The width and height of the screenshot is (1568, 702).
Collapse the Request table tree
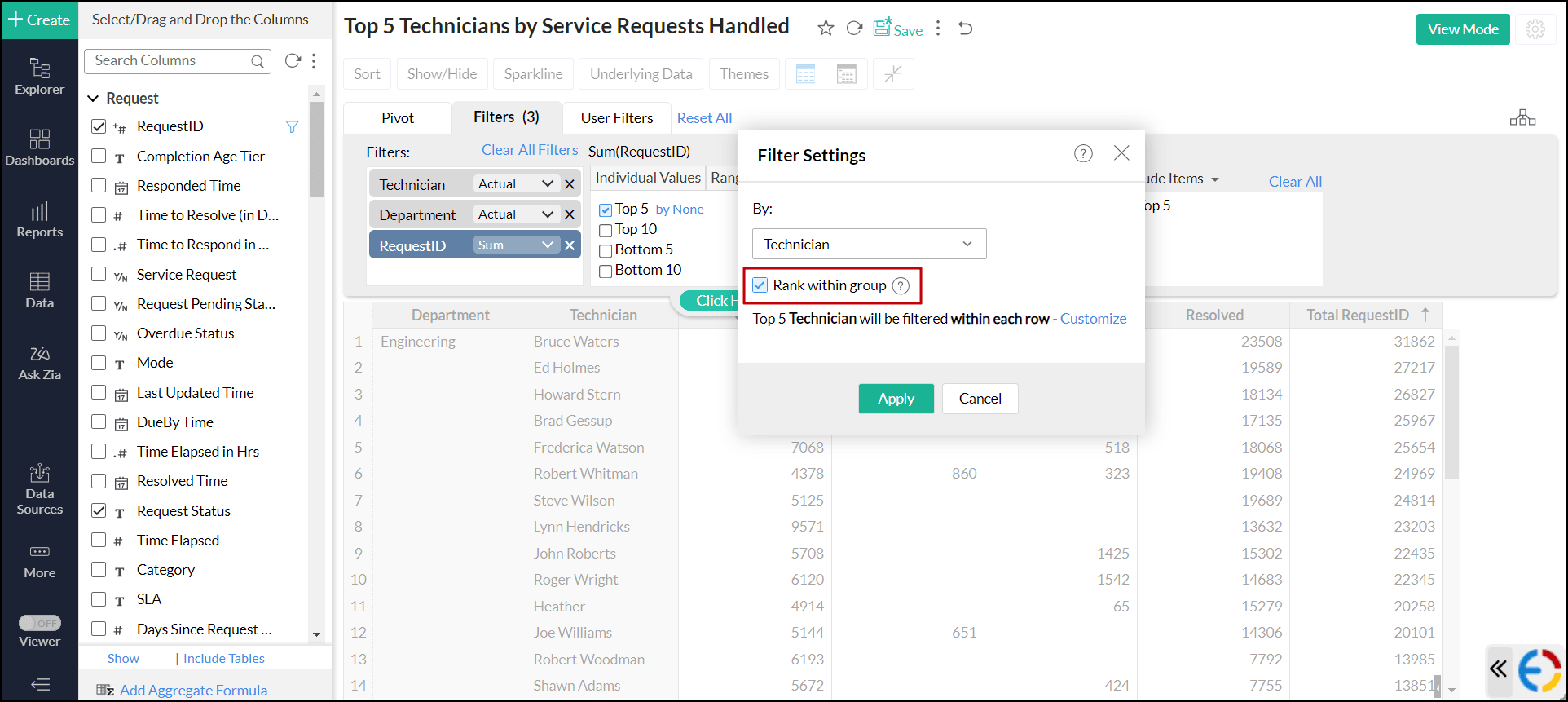[x=93, y=98]
